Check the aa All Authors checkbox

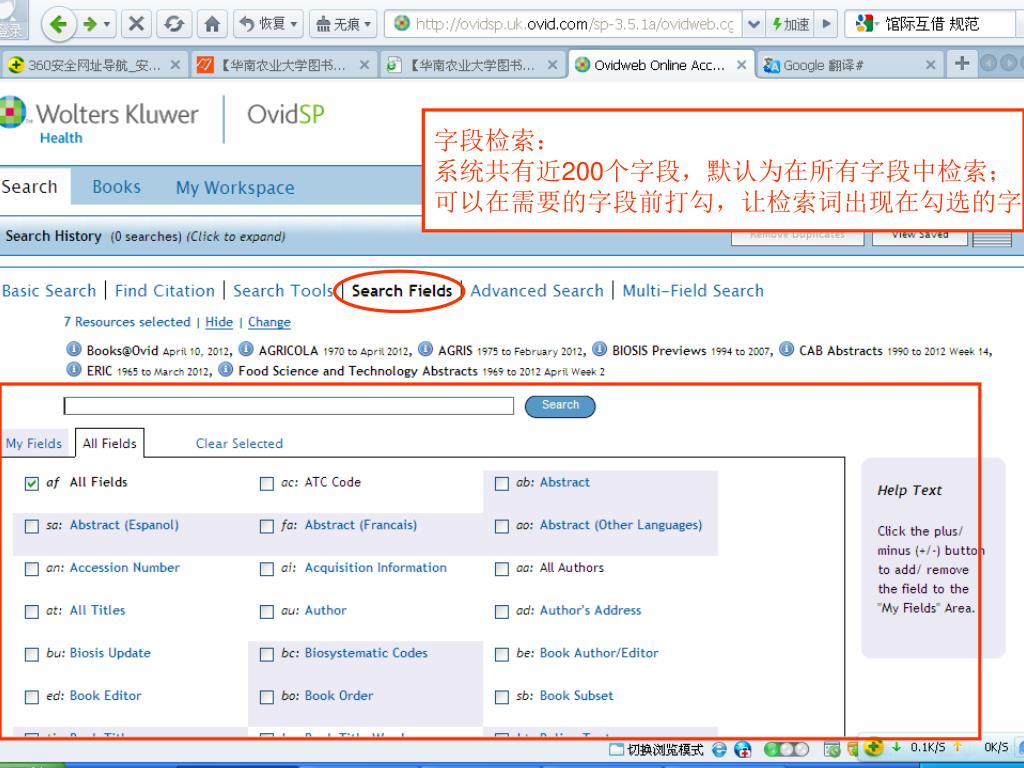502,569
